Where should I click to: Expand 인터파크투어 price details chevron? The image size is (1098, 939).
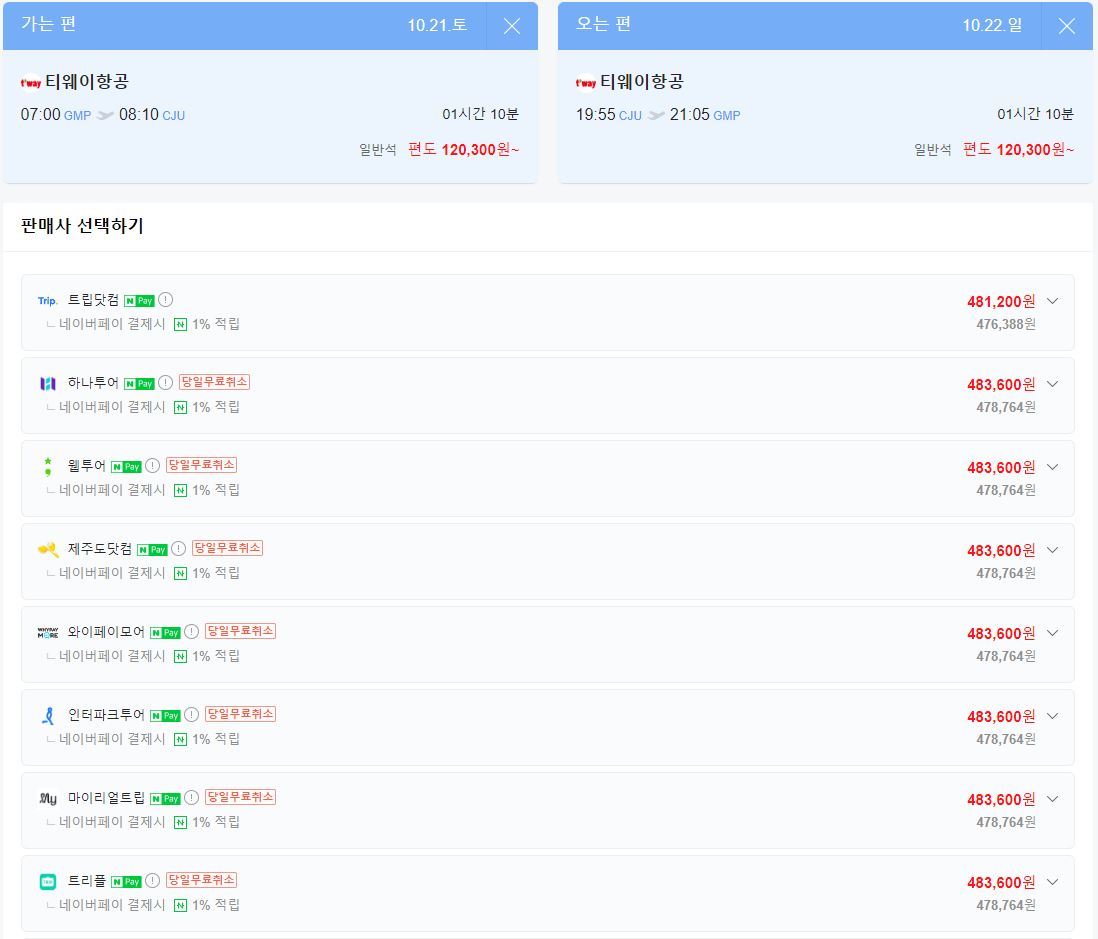coord(1052,716)
